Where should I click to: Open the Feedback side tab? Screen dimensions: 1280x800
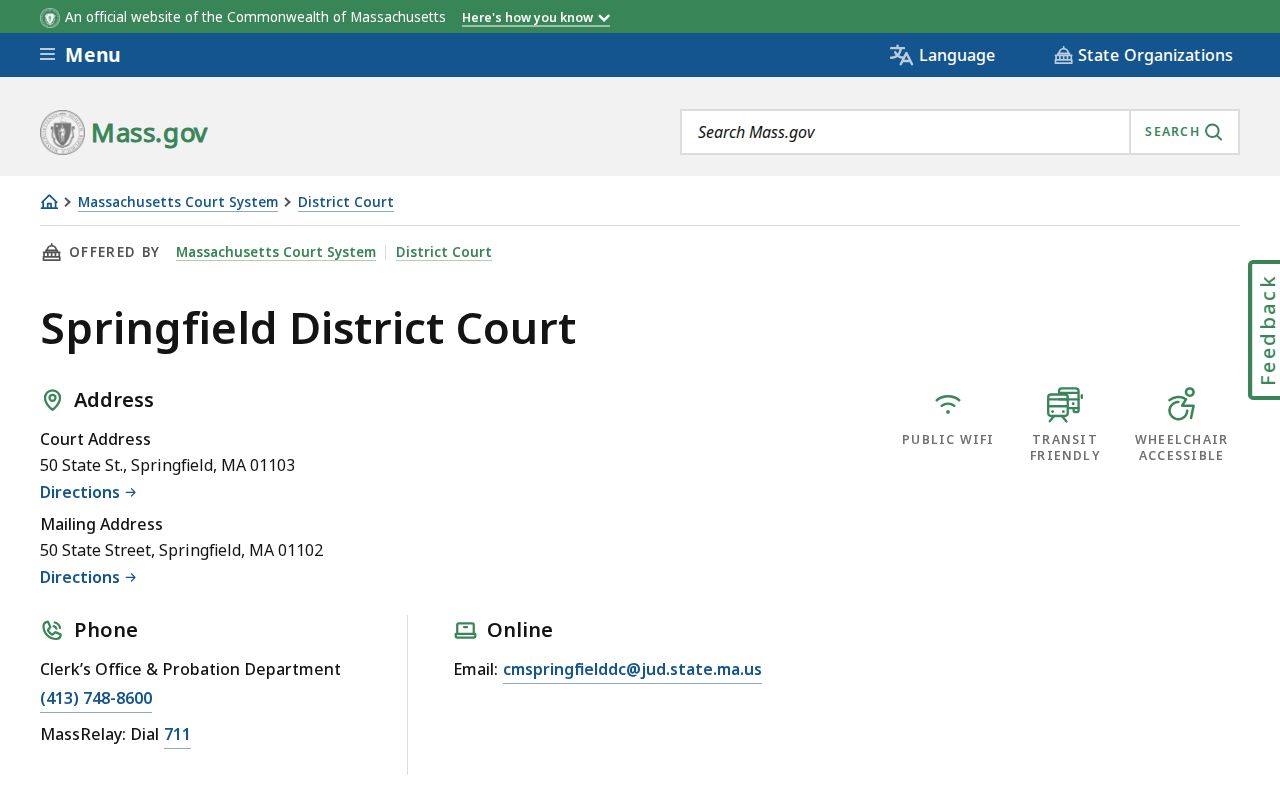(x=1265, y=330)
